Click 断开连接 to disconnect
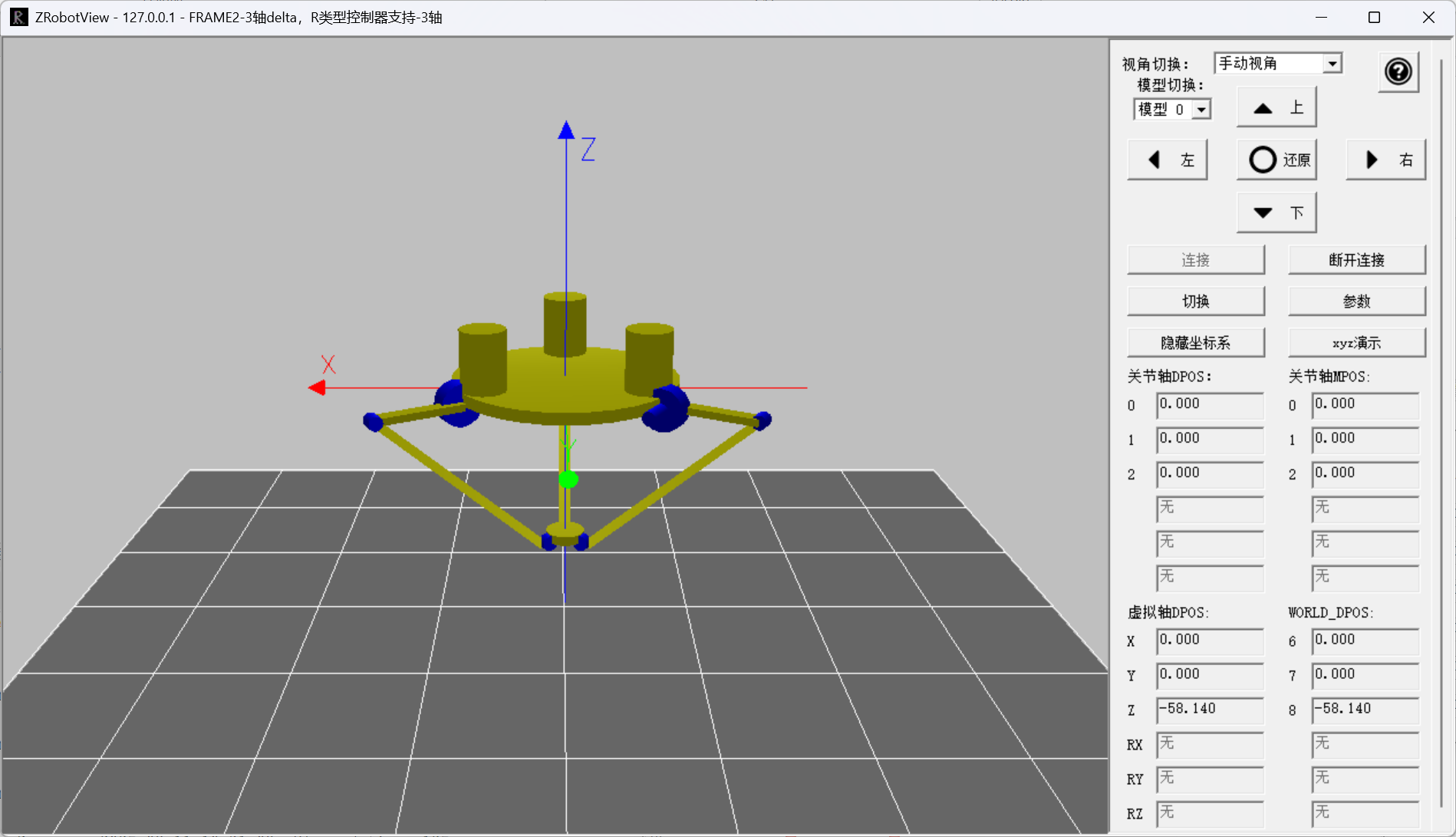The image size is (1456, 837). point(1356,259)
